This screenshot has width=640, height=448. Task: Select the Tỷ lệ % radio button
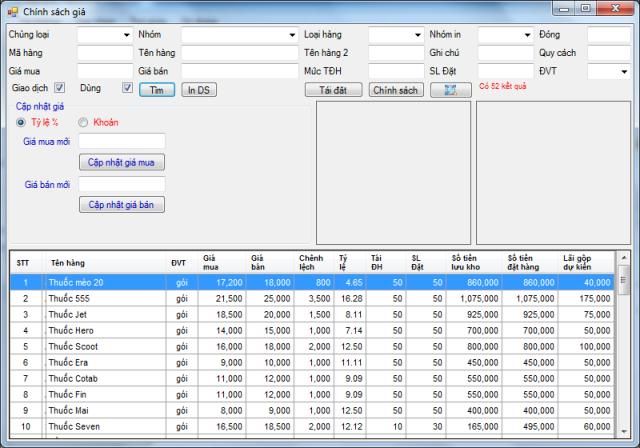coord(20,122)
